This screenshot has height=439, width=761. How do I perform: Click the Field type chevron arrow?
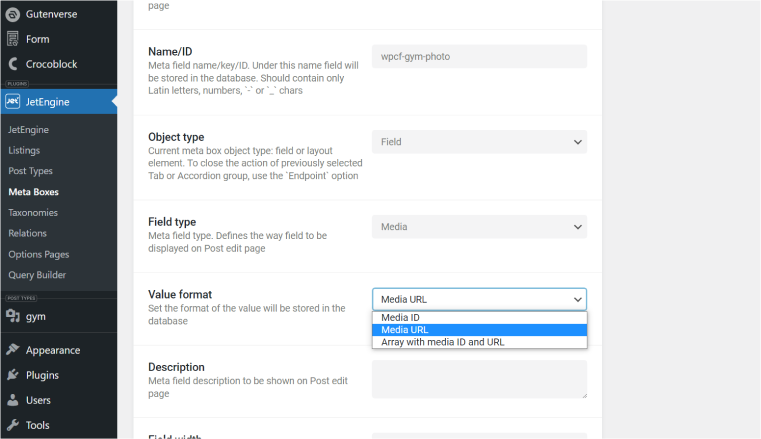tap(578, 227)
